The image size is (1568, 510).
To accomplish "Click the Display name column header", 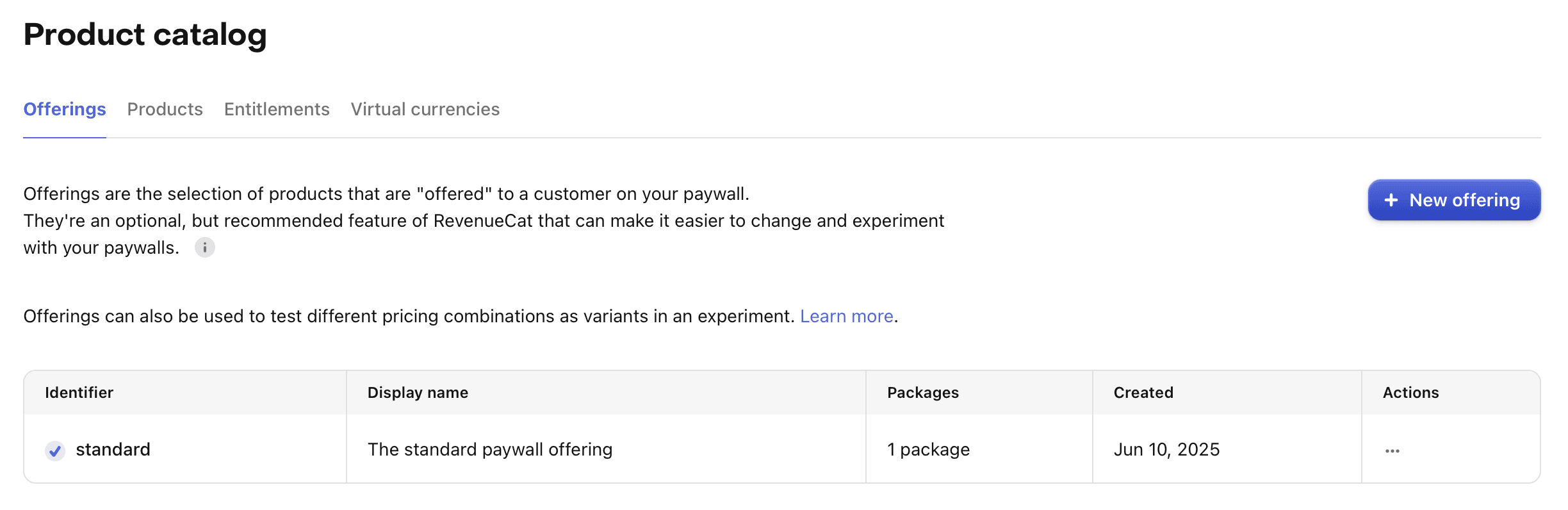I will coord(418,393).
